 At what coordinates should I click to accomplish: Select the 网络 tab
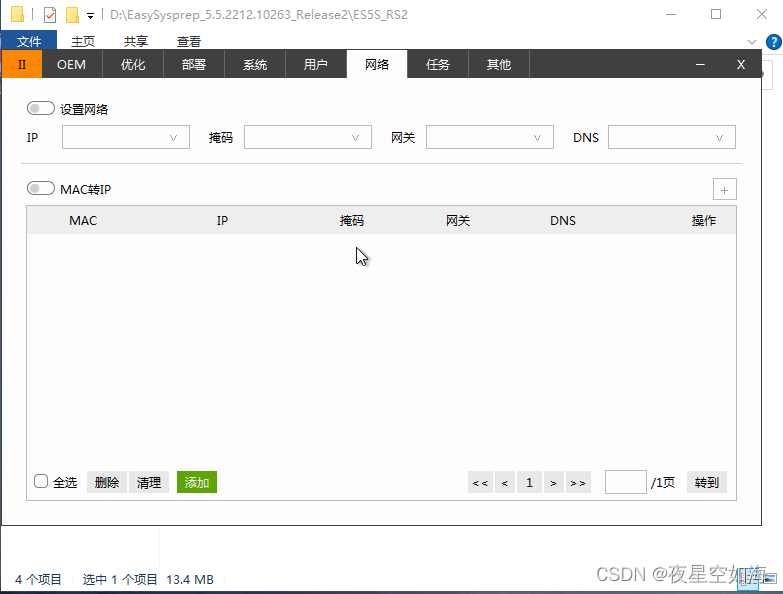click(x=377, y=64)
